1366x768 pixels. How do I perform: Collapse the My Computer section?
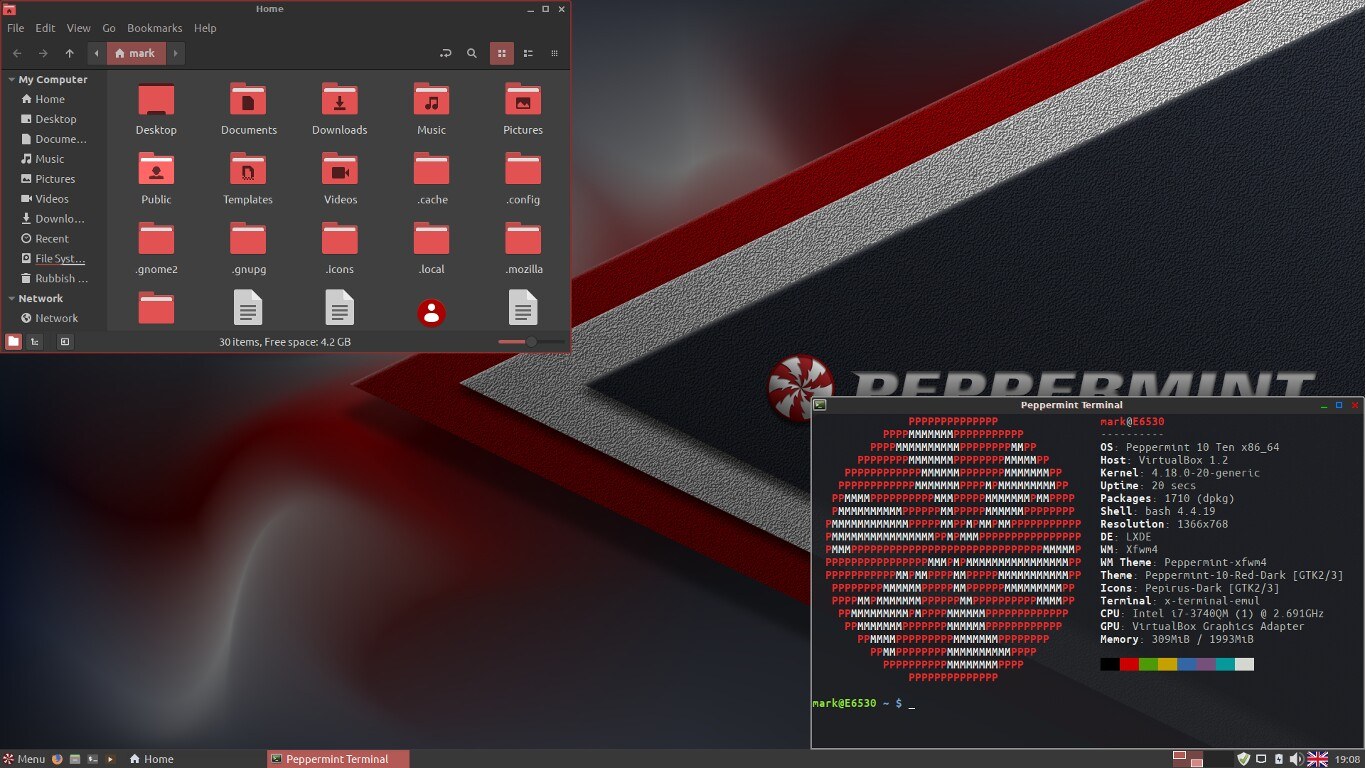coord(9,79)
